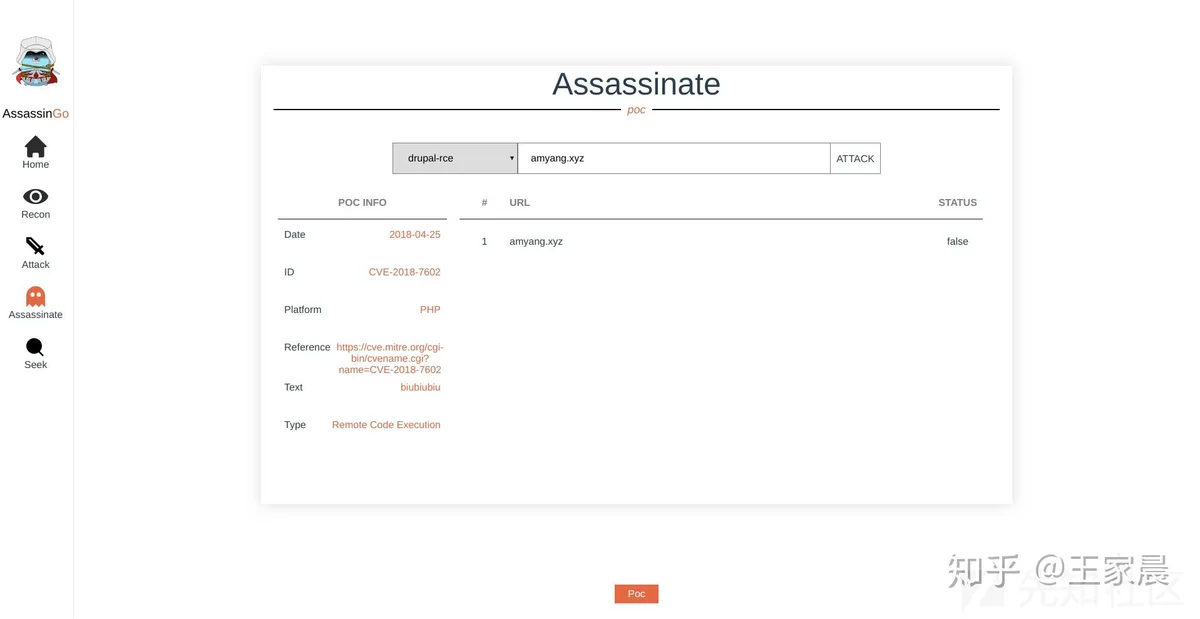Click the Type label
The width and height of the screenshot is (1200, 619).
coord(295,425)
